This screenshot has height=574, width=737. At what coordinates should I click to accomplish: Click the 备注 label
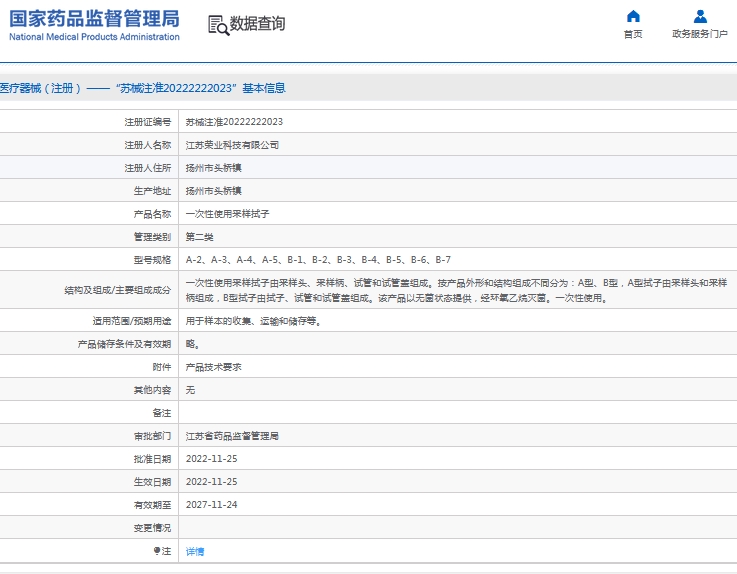point(162,413)
